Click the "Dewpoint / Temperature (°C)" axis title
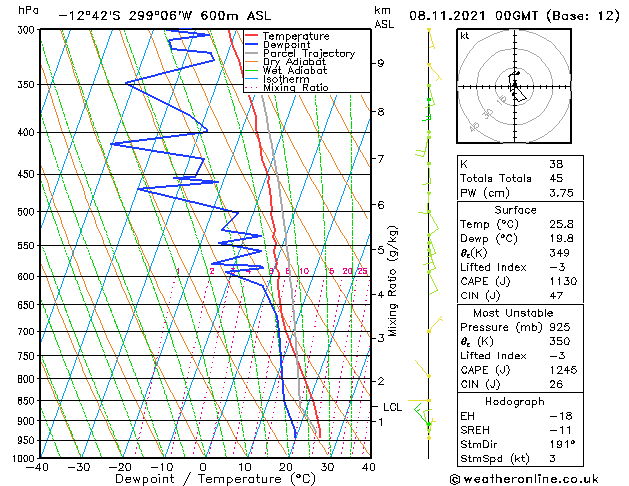This screenshot has width=629, height=486. (215, 479)
